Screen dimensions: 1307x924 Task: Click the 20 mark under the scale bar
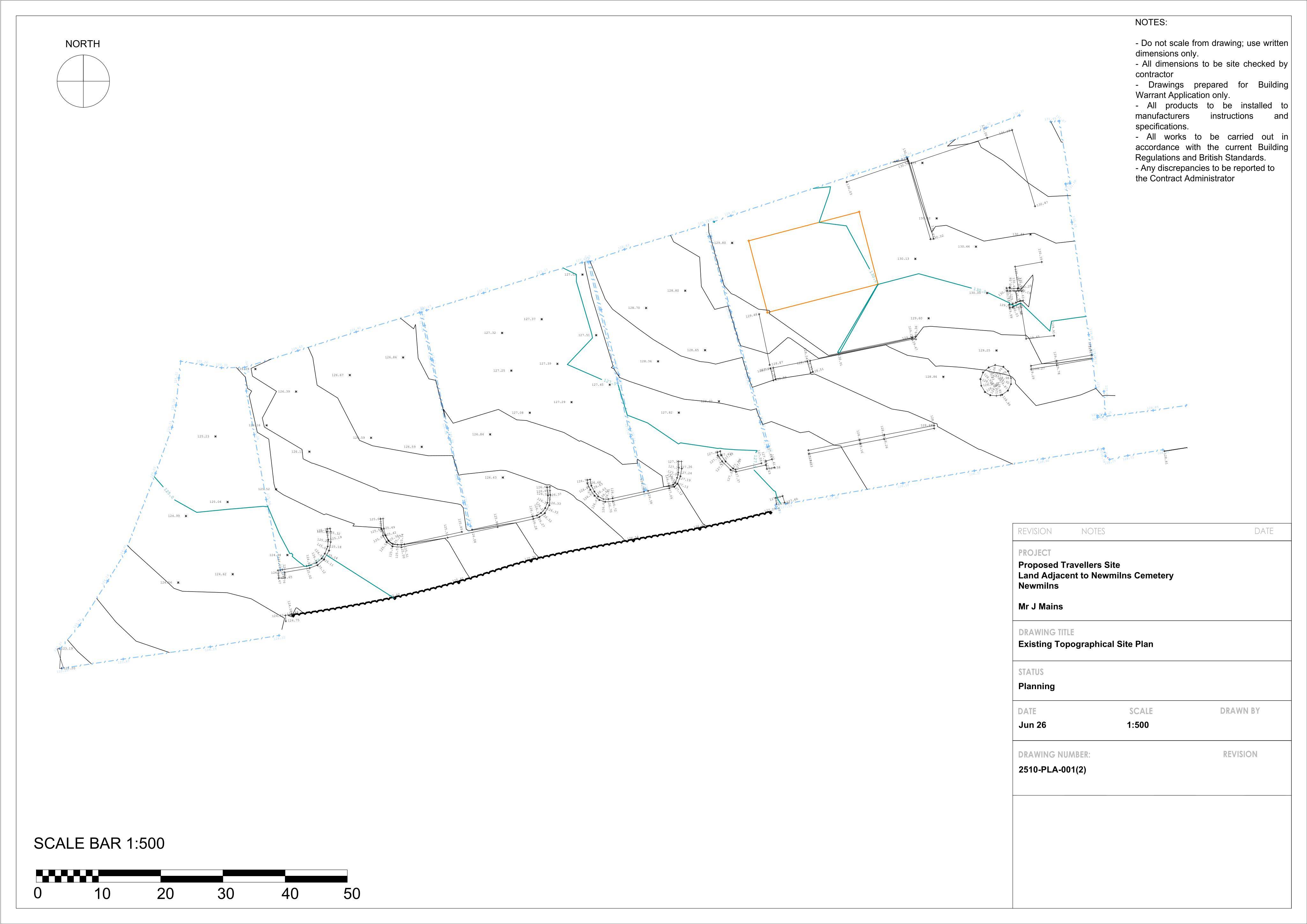point(165,893)
